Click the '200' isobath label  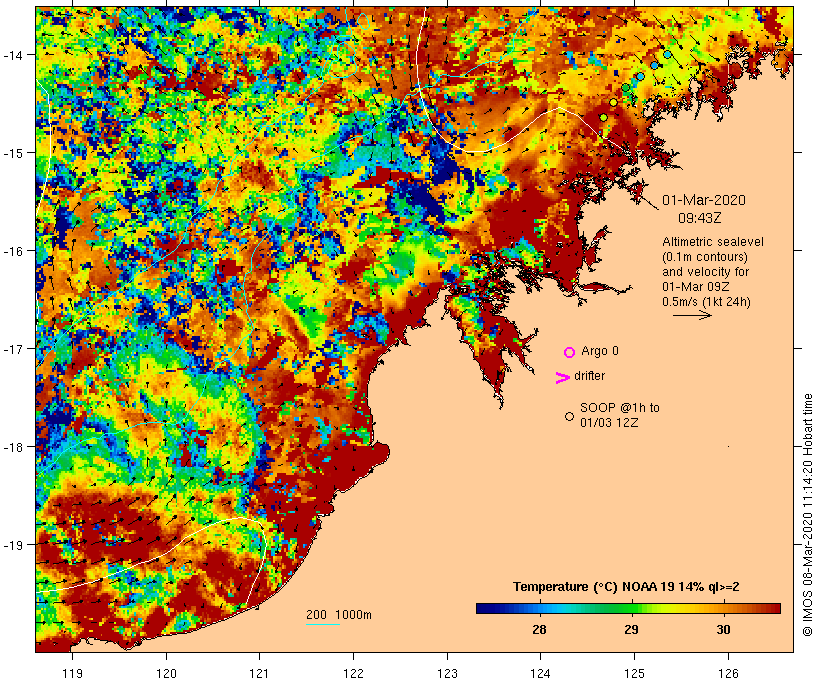(x=316, y=615)
